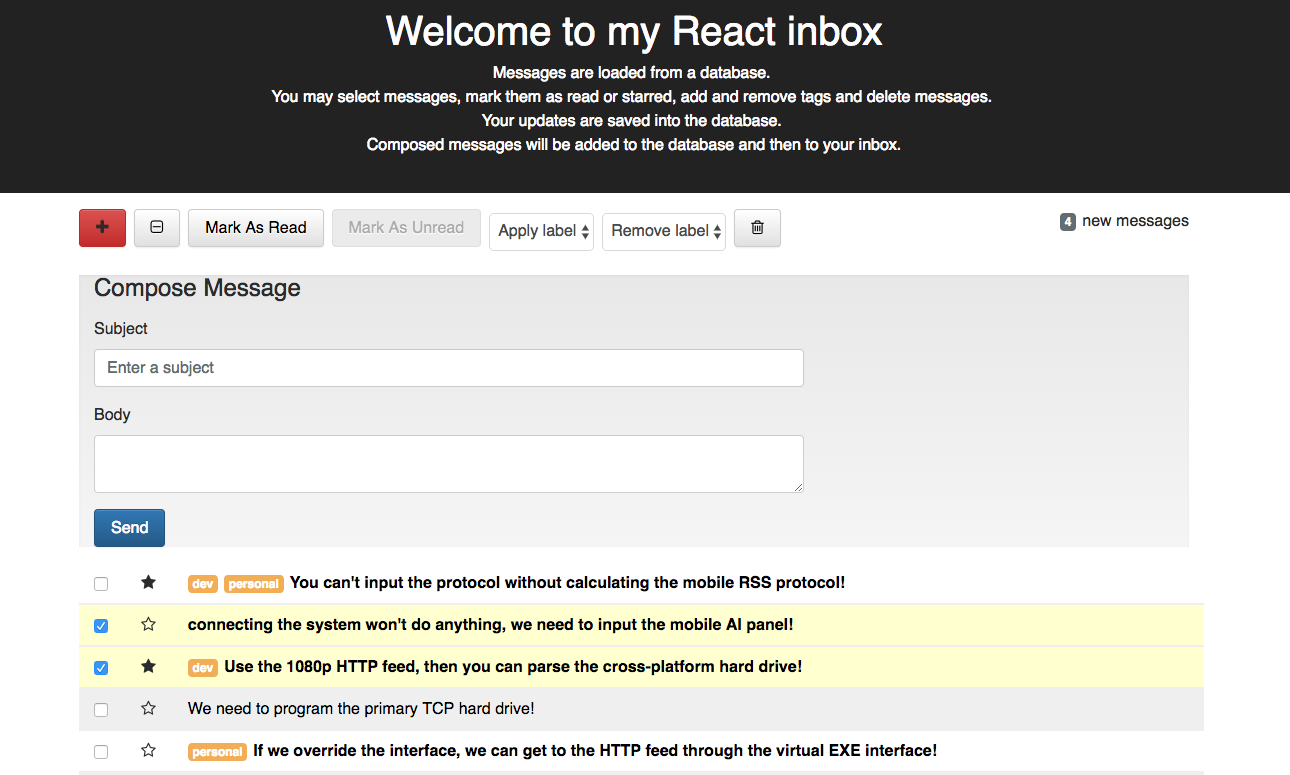Screen dimensions: 1290x775
Task: Star the mobile AI panel message
Action: [x=148, y=624]
